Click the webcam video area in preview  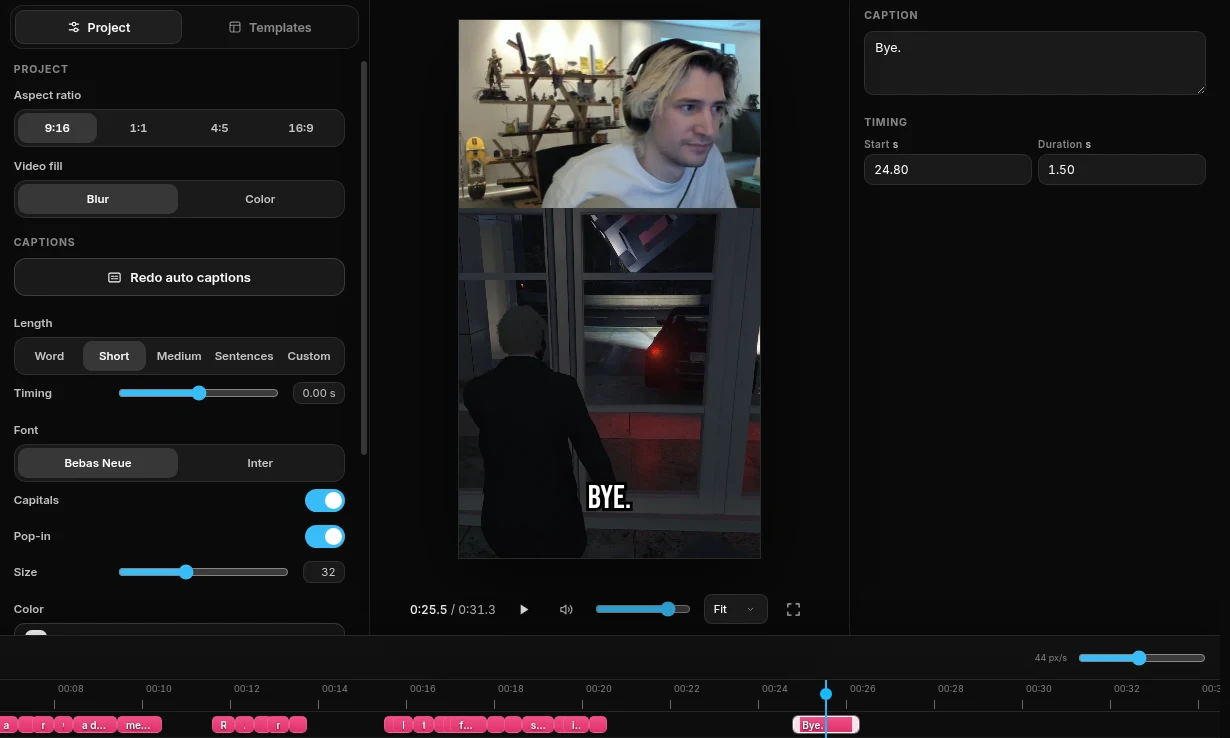pyautogui.click(x=609, y=114)
